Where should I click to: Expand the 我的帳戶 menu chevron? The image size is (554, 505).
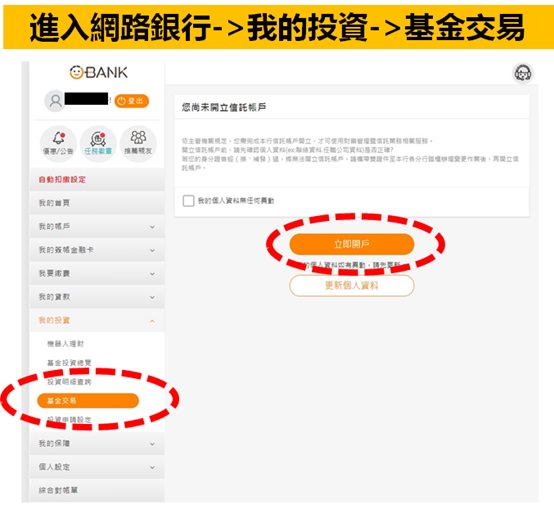(x=152, y=227)
